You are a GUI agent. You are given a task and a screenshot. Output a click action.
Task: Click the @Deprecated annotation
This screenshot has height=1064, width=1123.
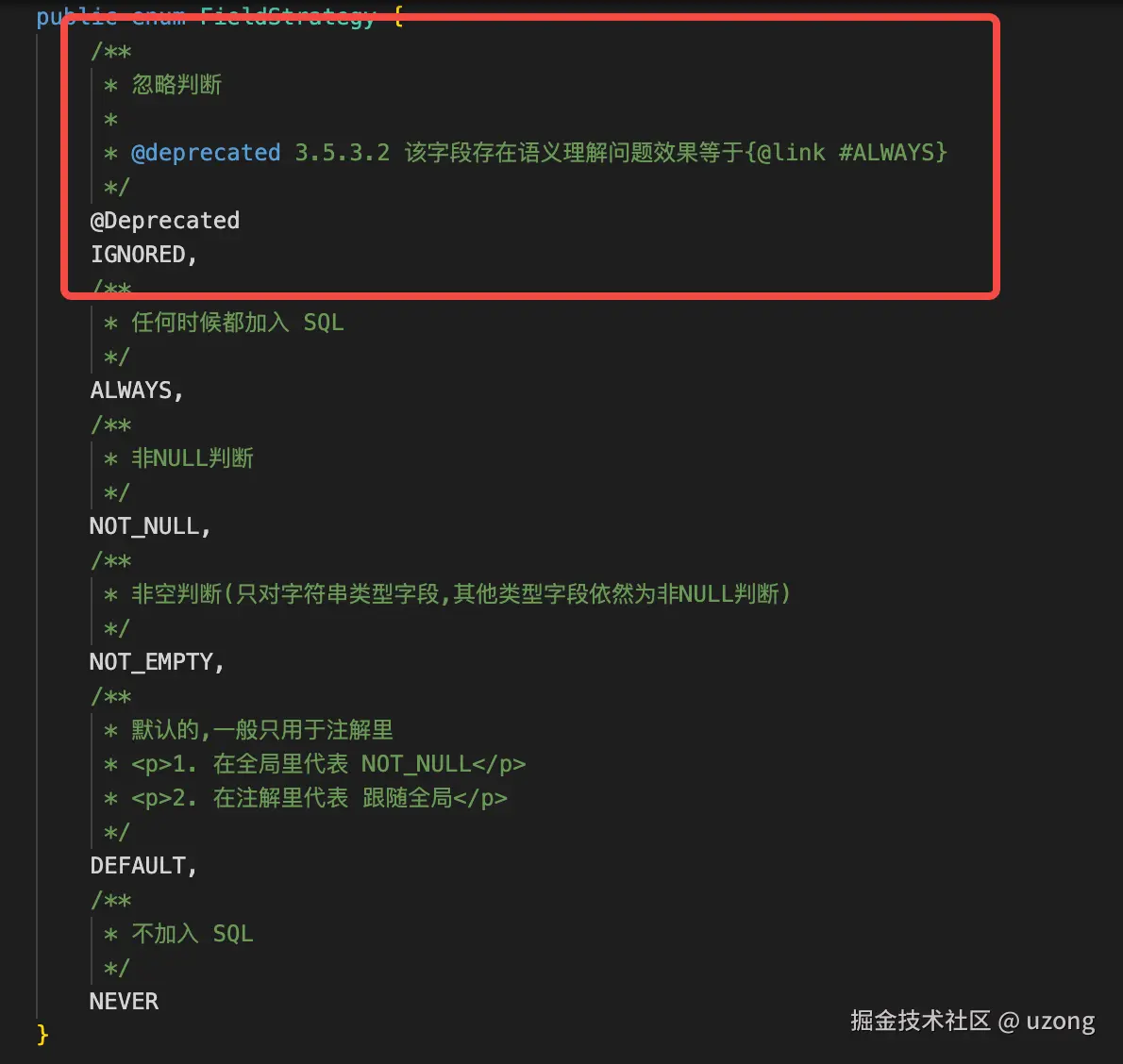pyautogui.click(x=165, y=221)
